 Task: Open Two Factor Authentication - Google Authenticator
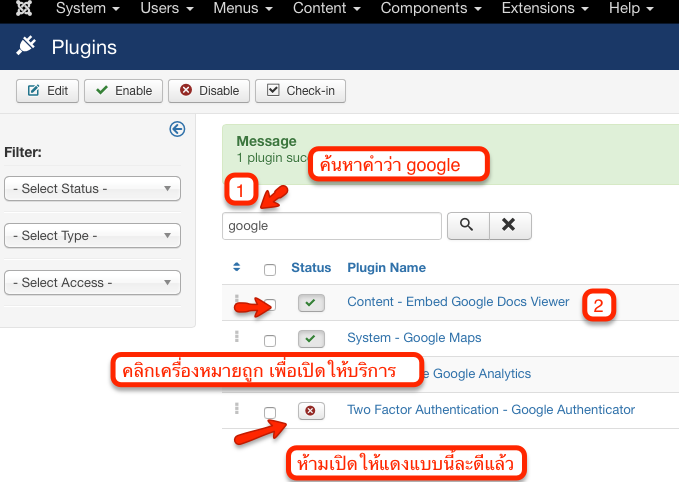(x=491, y=409)
